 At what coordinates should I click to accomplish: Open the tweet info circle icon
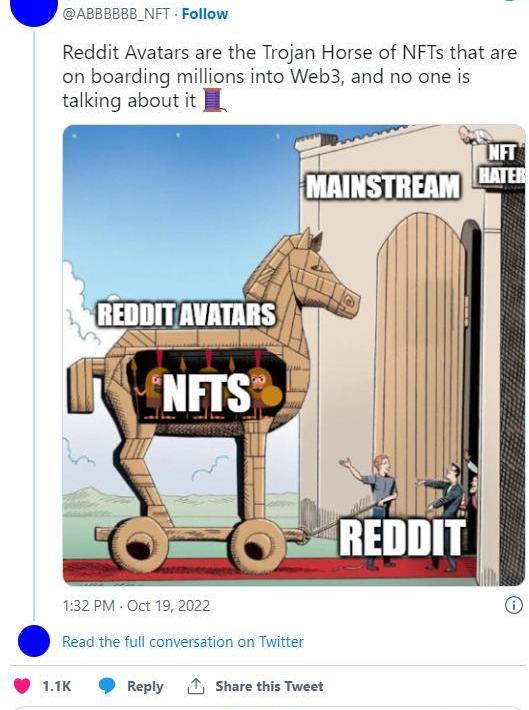(513, 605)
